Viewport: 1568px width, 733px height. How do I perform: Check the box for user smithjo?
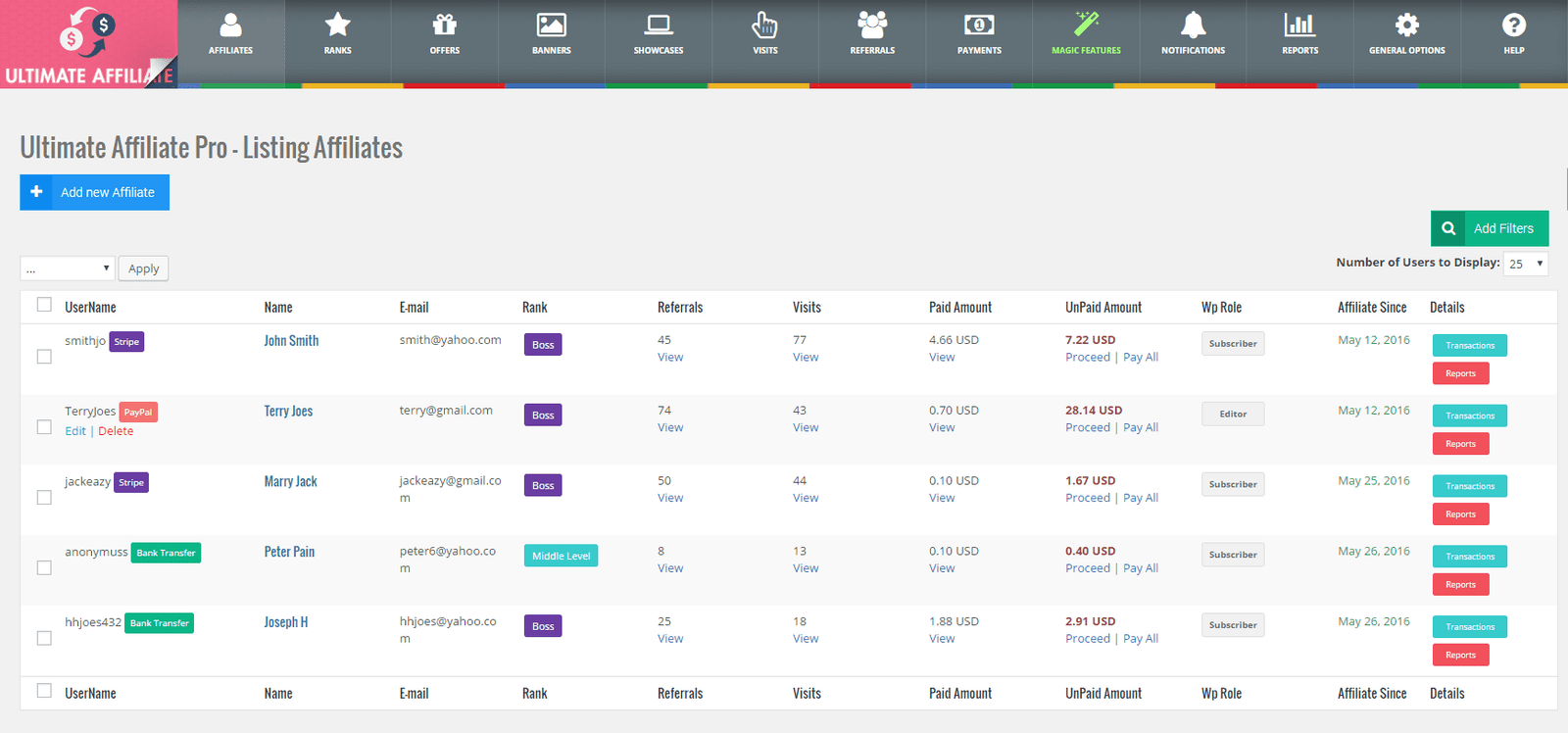coord(44,357)
